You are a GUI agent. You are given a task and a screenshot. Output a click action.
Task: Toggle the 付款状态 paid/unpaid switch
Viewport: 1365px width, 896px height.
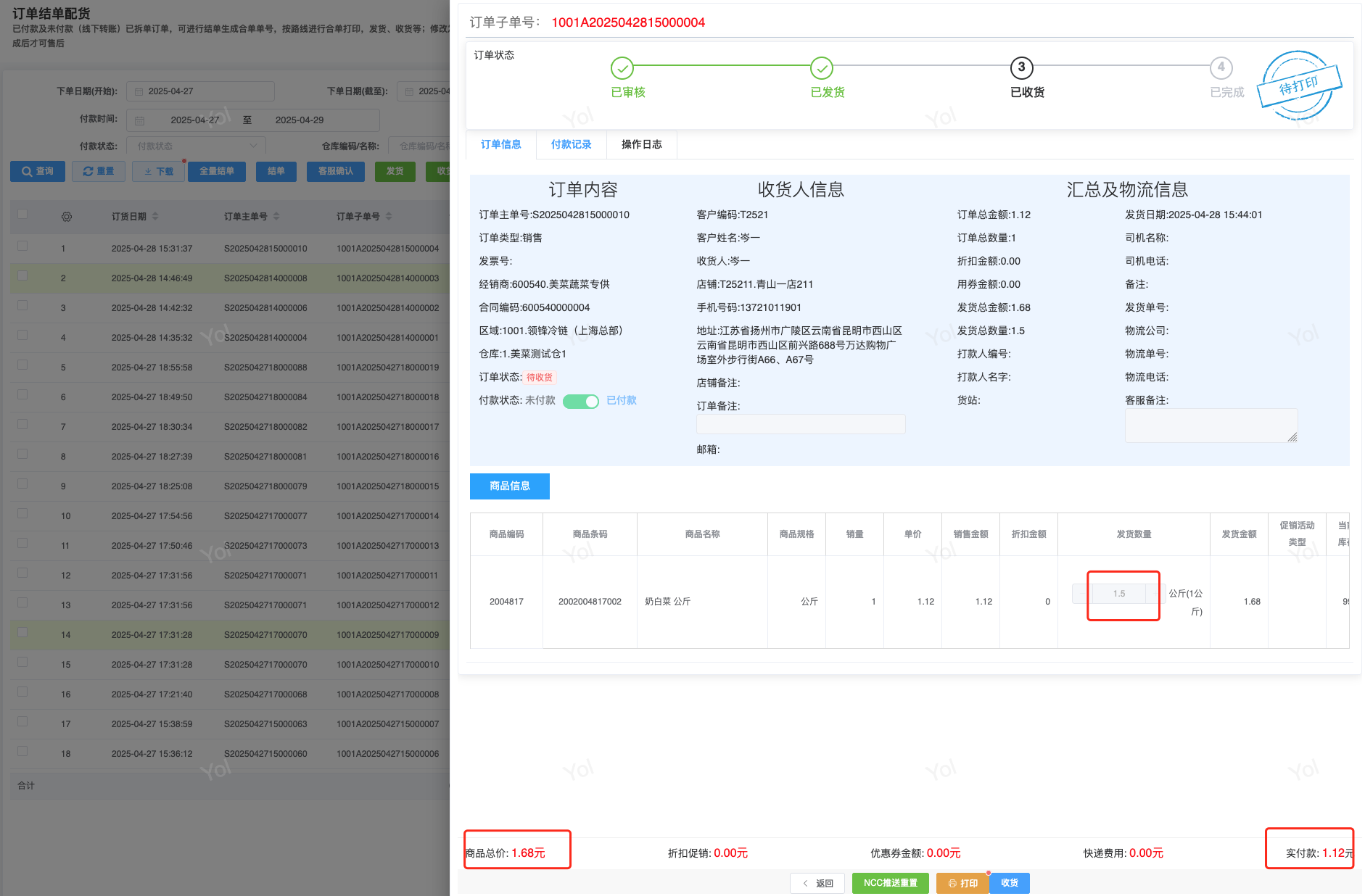coord(580,401)
